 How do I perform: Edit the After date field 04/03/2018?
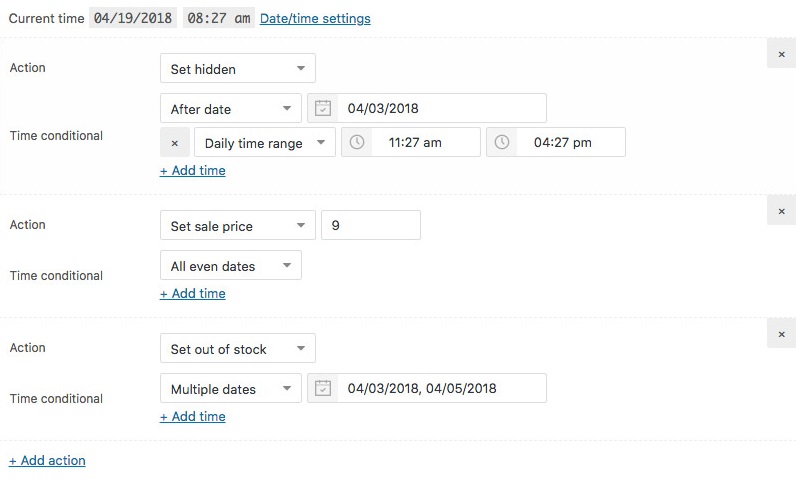pos(442,108)
